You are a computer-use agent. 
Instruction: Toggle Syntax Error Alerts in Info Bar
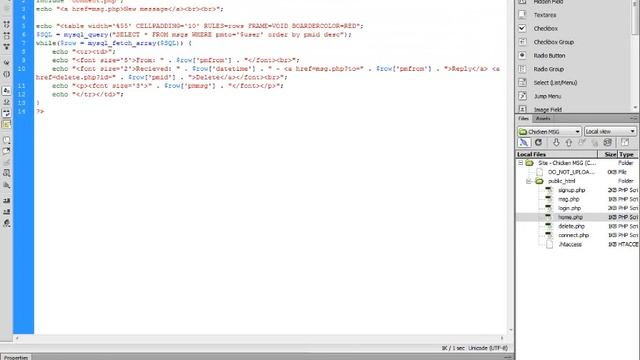coord(7,124)
